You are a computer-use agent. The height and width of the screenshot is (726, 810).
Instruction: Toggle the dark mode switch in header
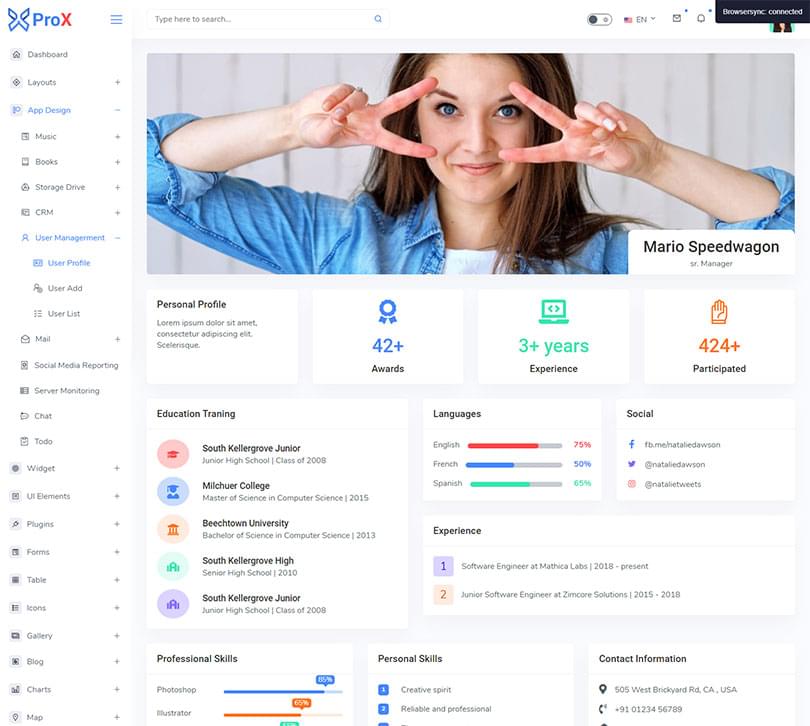tap(599, 19)
